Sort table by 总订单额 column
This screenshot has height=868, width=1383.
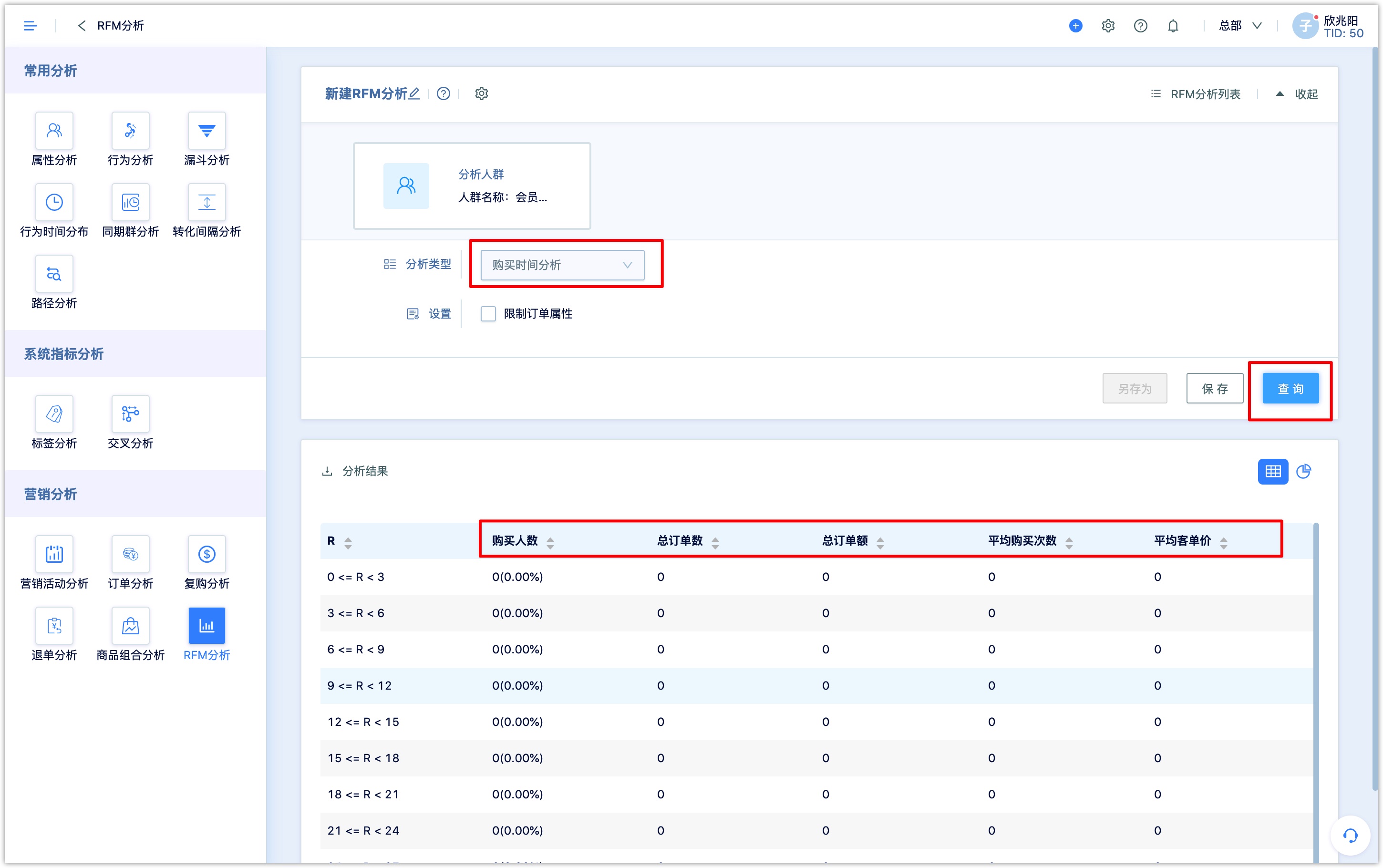click(x=880, y=543)
